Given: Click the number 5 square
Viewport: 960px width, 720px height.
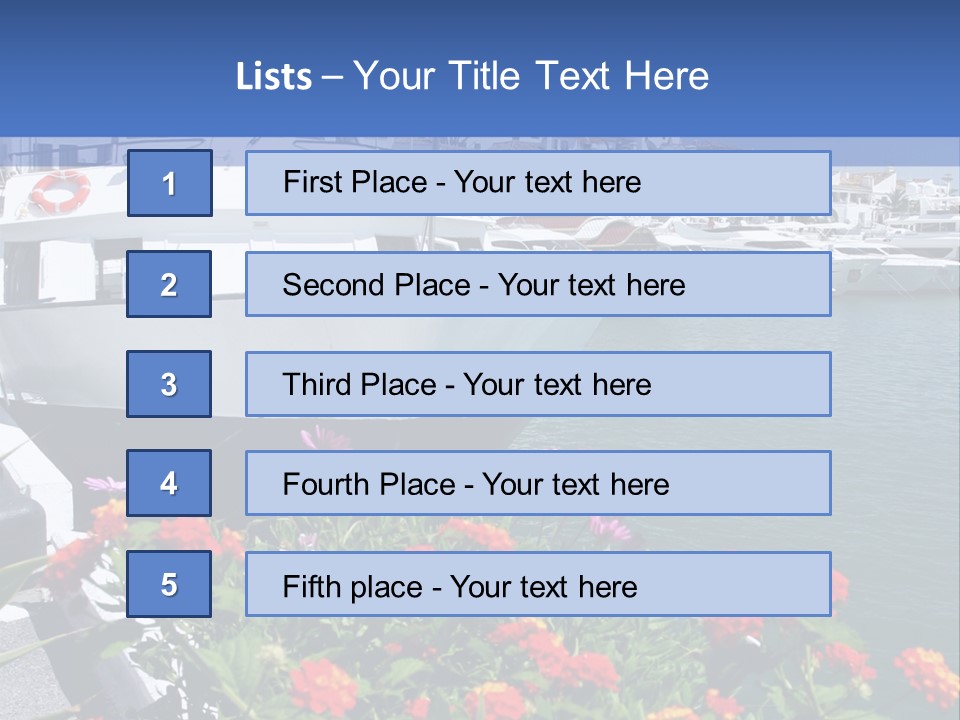Looking at the screenshot, I should pyautogui.click(x=169, y=584).
